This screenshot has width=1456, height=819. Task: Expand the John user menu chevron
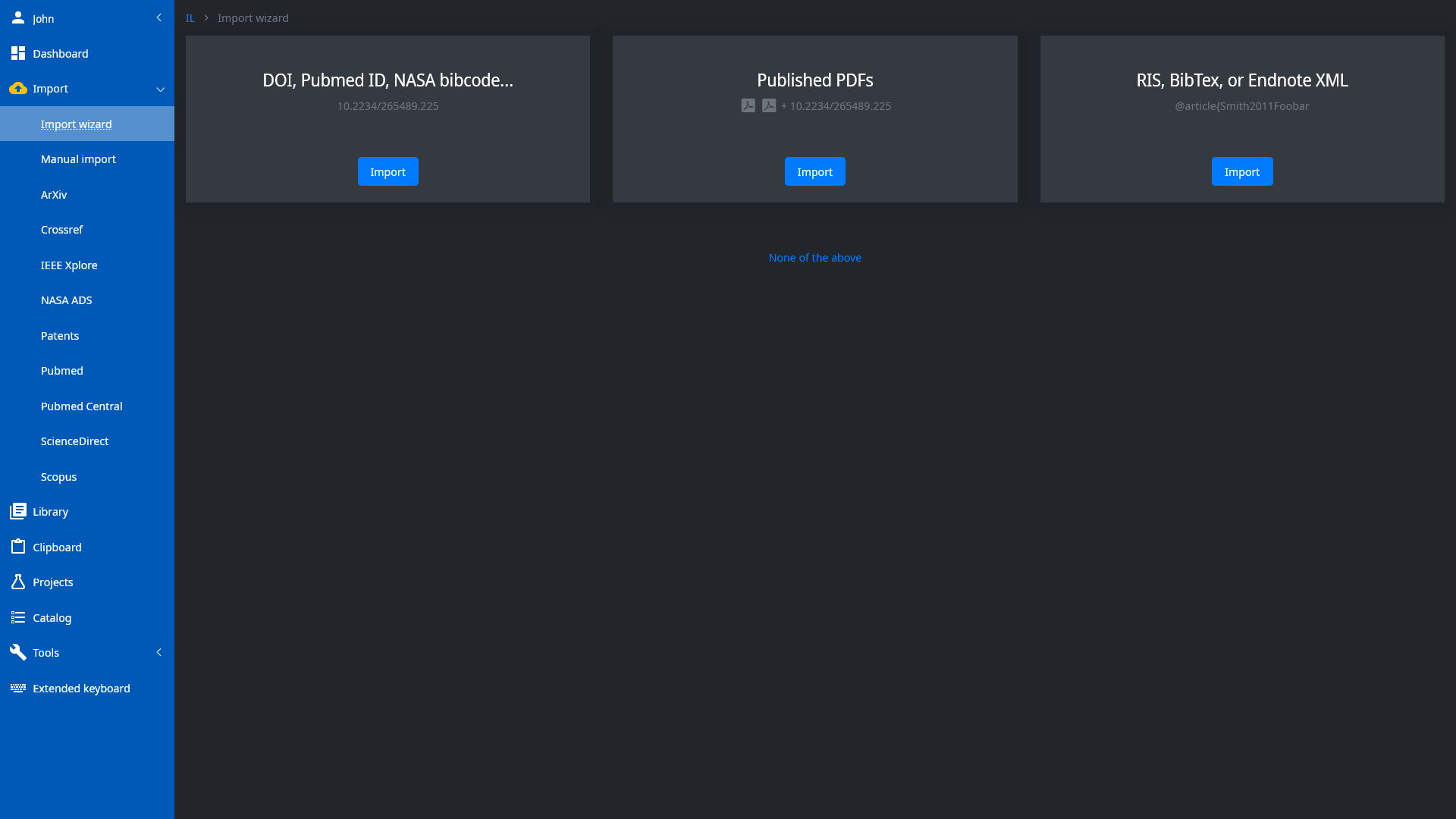[x=159, y=17]
